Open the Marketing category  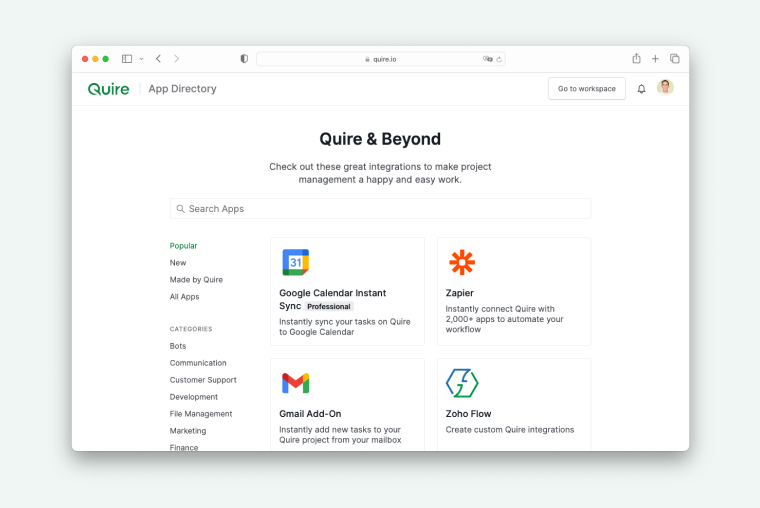188,431
